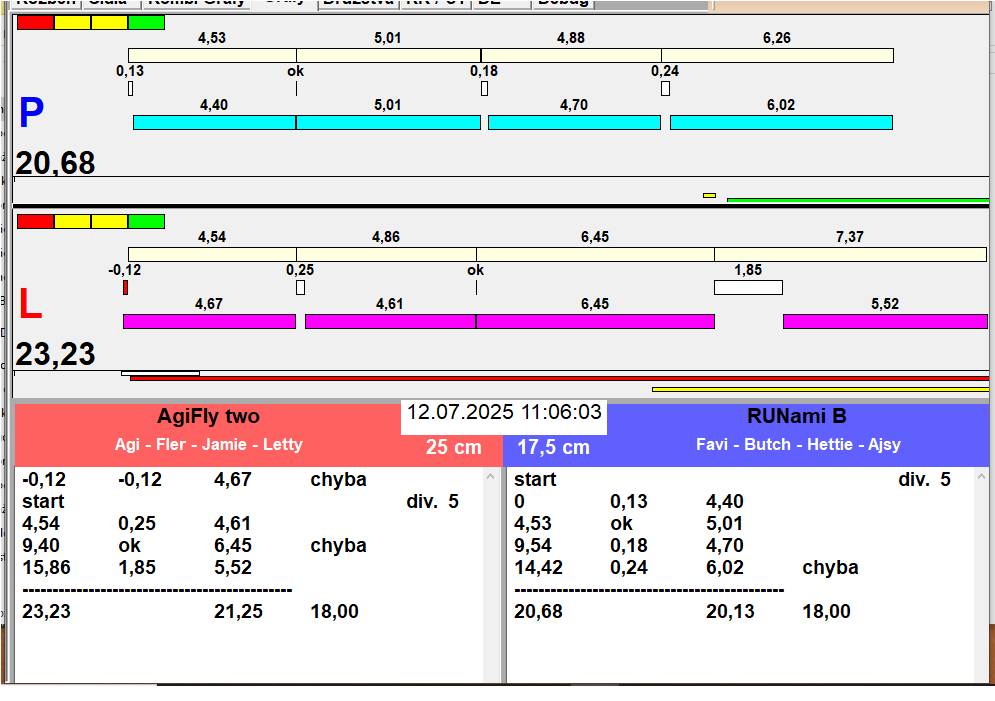Select the magenta bar labeled 4,67
The width and height of the screenshot is (995, 701).
click(209, 322)
